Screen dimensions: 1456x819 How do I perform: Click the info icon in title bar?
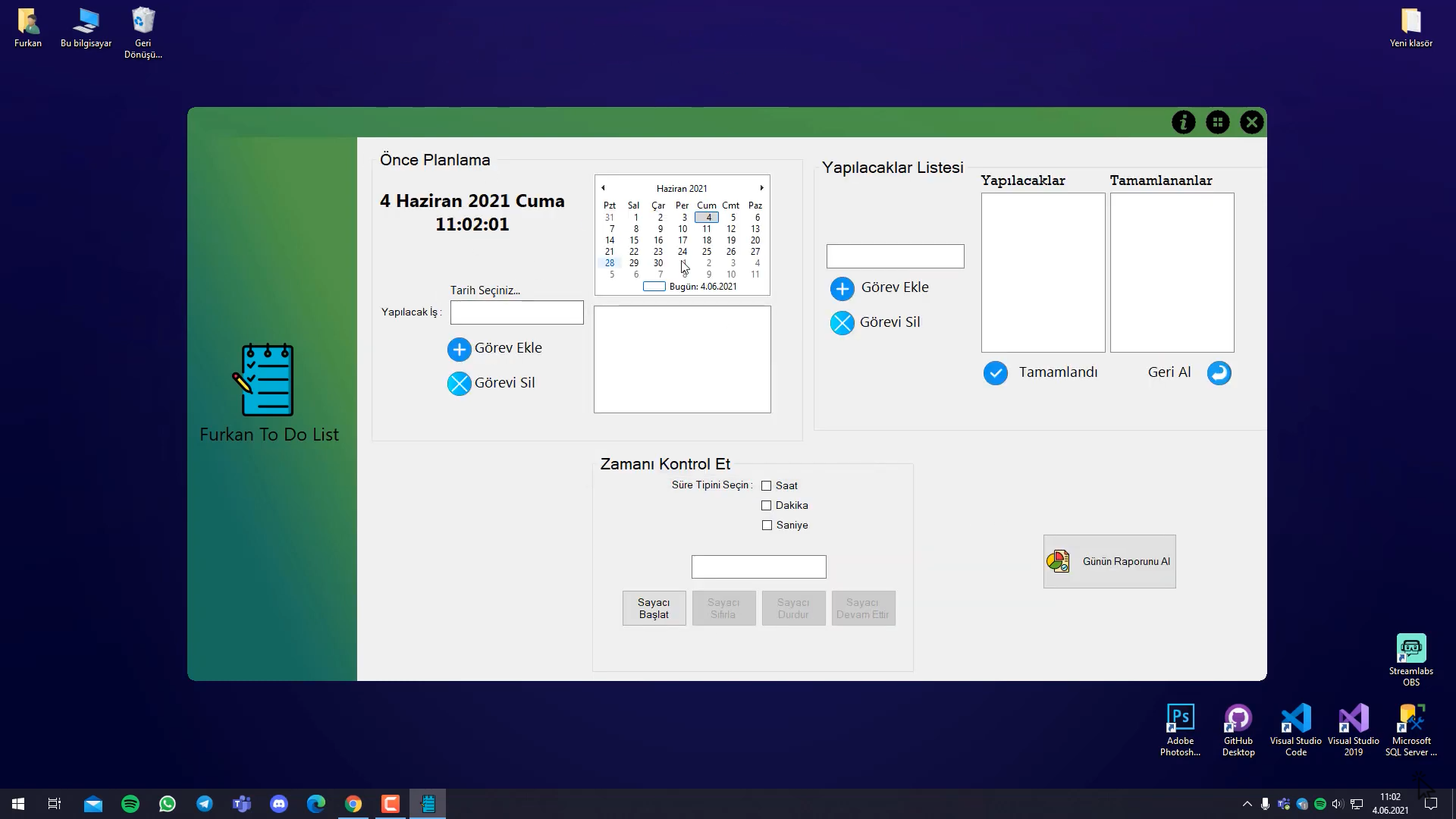tap(1183, 122)
